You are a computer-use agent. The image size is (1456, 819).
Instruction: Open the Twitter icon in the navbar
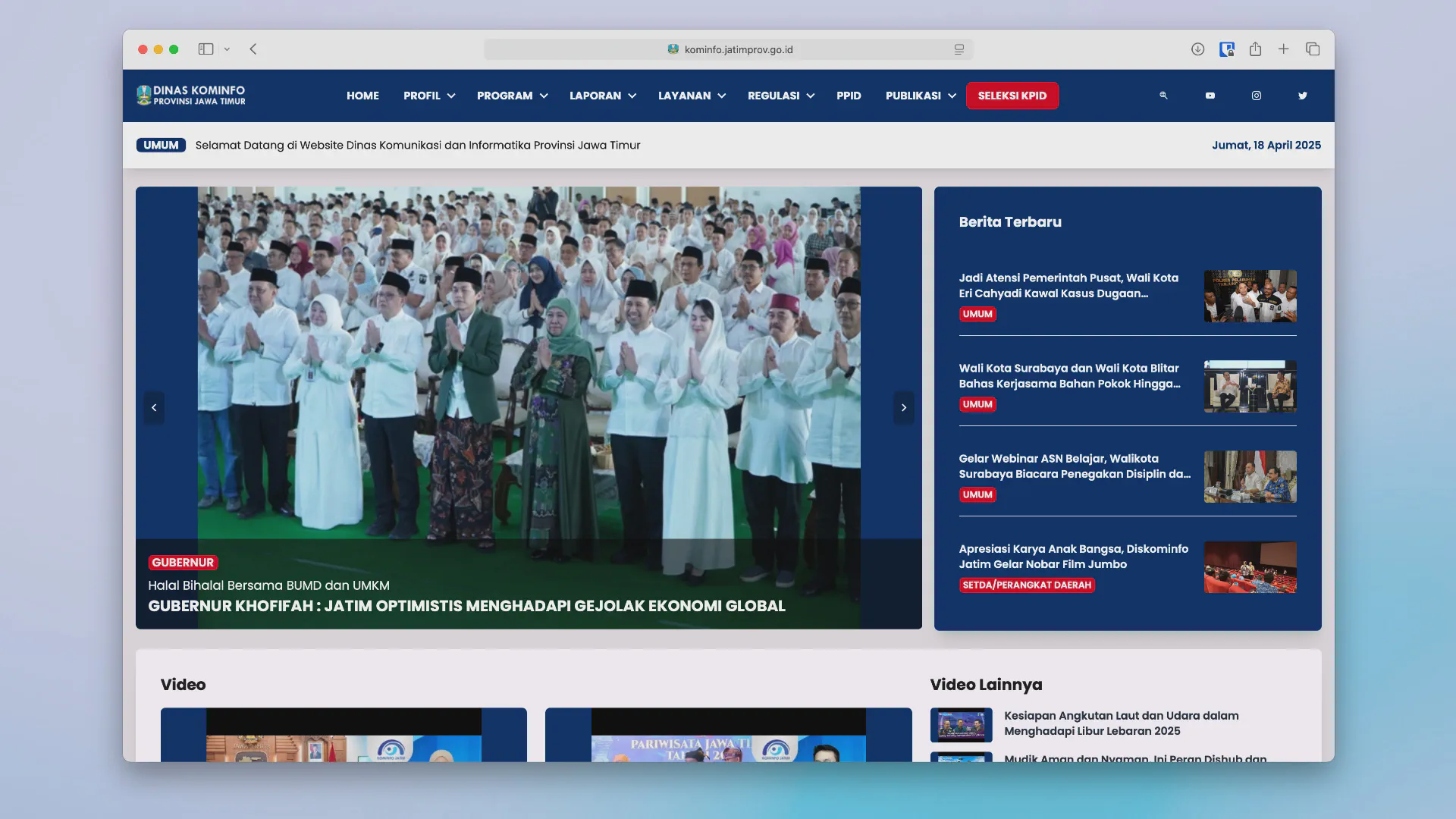click(x=1302, y=96)
